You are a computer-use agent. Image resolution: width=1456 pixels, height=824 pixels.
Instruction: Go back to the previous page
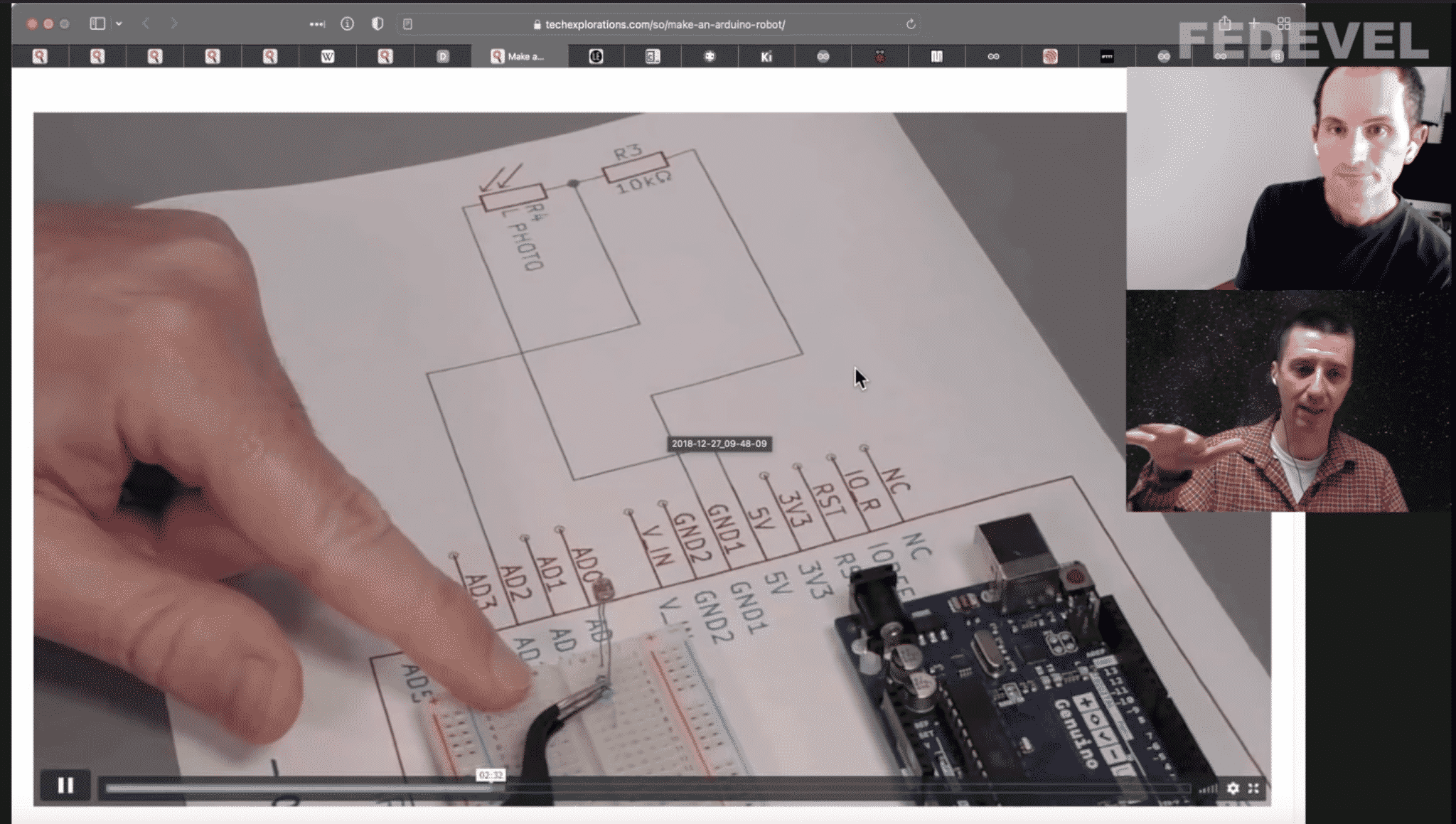pyautogui.click(x=146, y=23)
